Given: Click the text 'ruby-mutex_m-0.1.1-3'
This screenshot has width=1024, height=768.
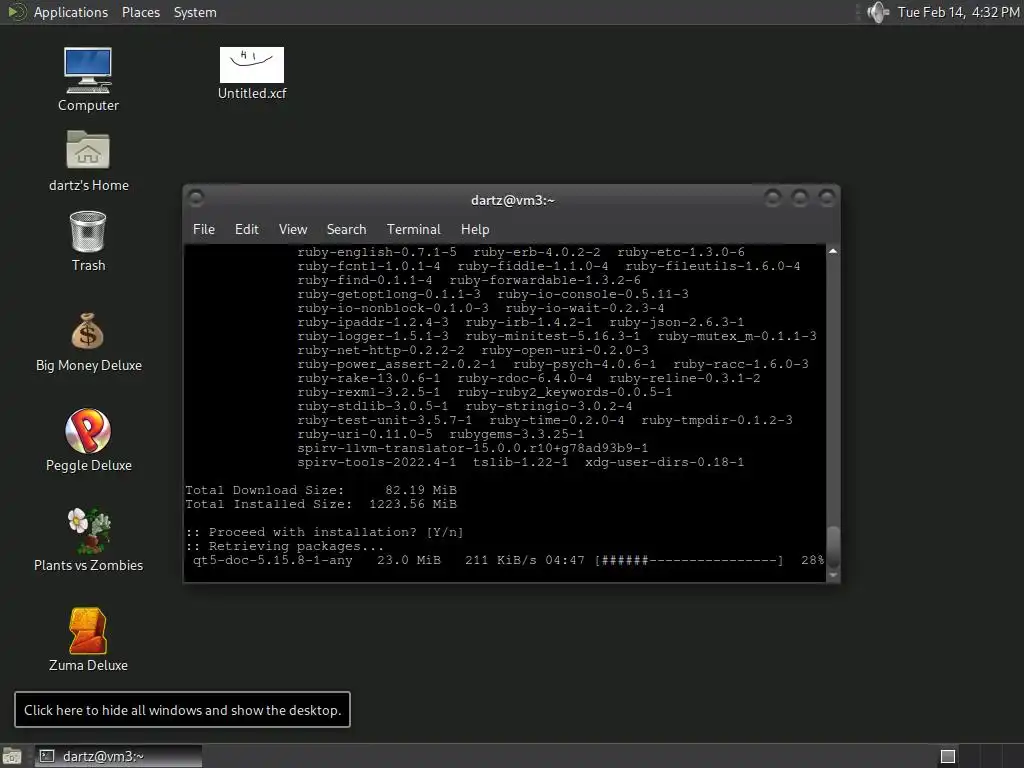Looking at the screenshot, I should coord(737,336).
